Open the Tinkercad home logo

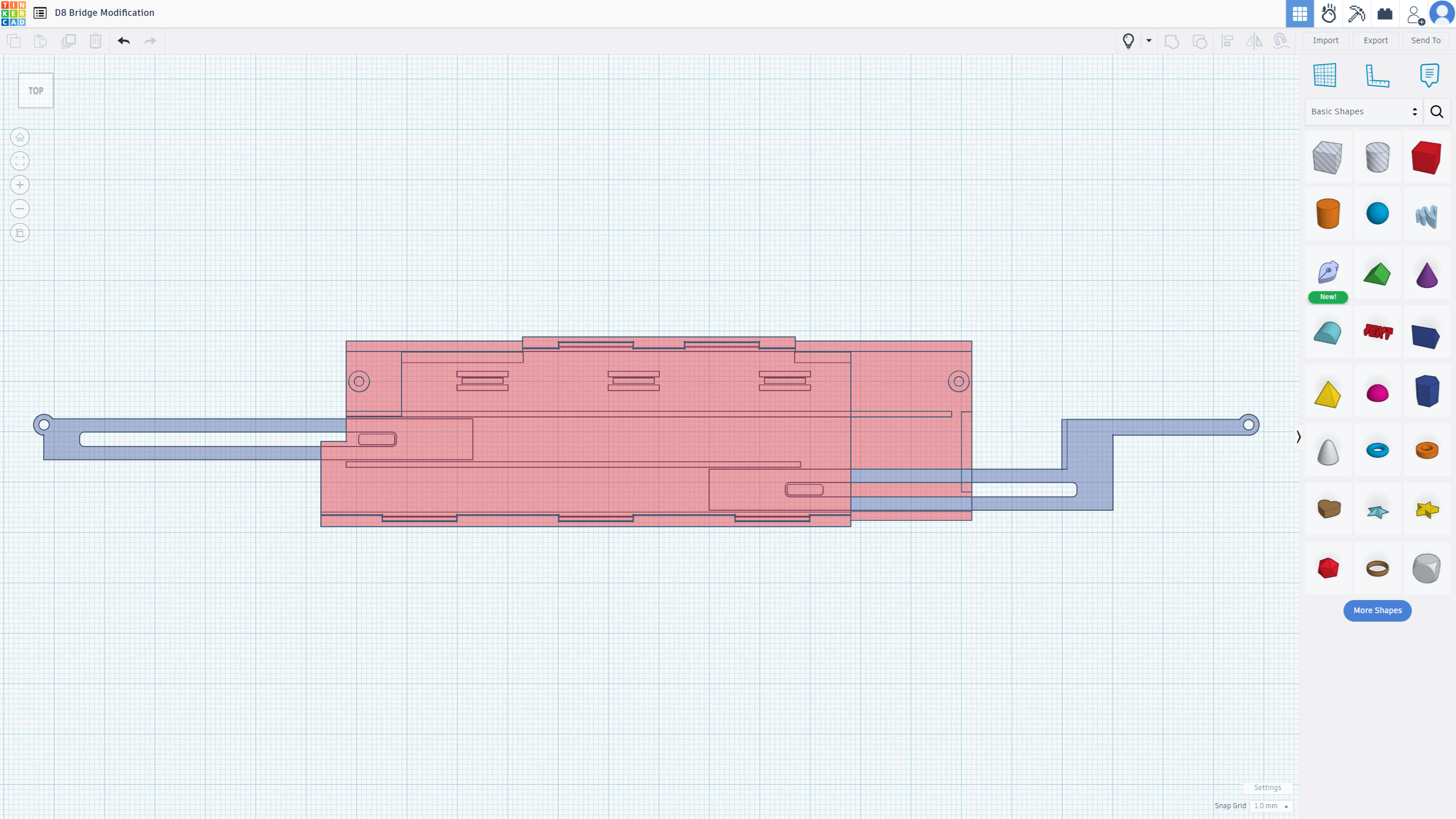pos(13,13)
